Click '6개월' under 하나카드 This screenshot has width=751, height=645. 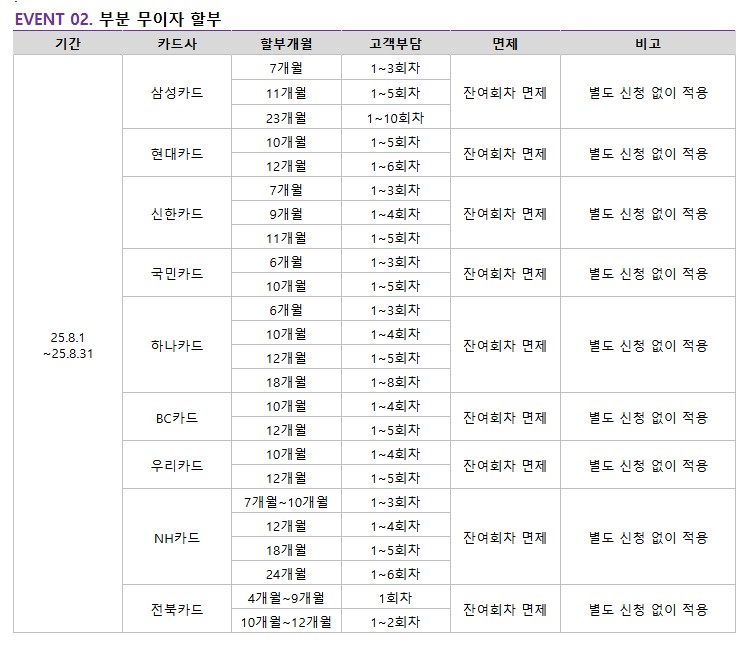click(x=286, y=310)
